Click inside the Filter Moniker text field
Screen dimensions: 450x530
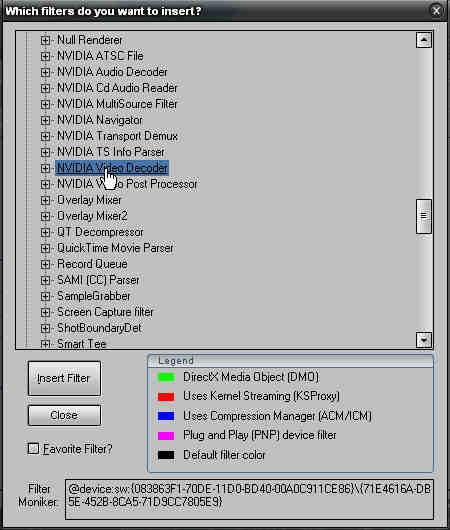pos(249,499)
